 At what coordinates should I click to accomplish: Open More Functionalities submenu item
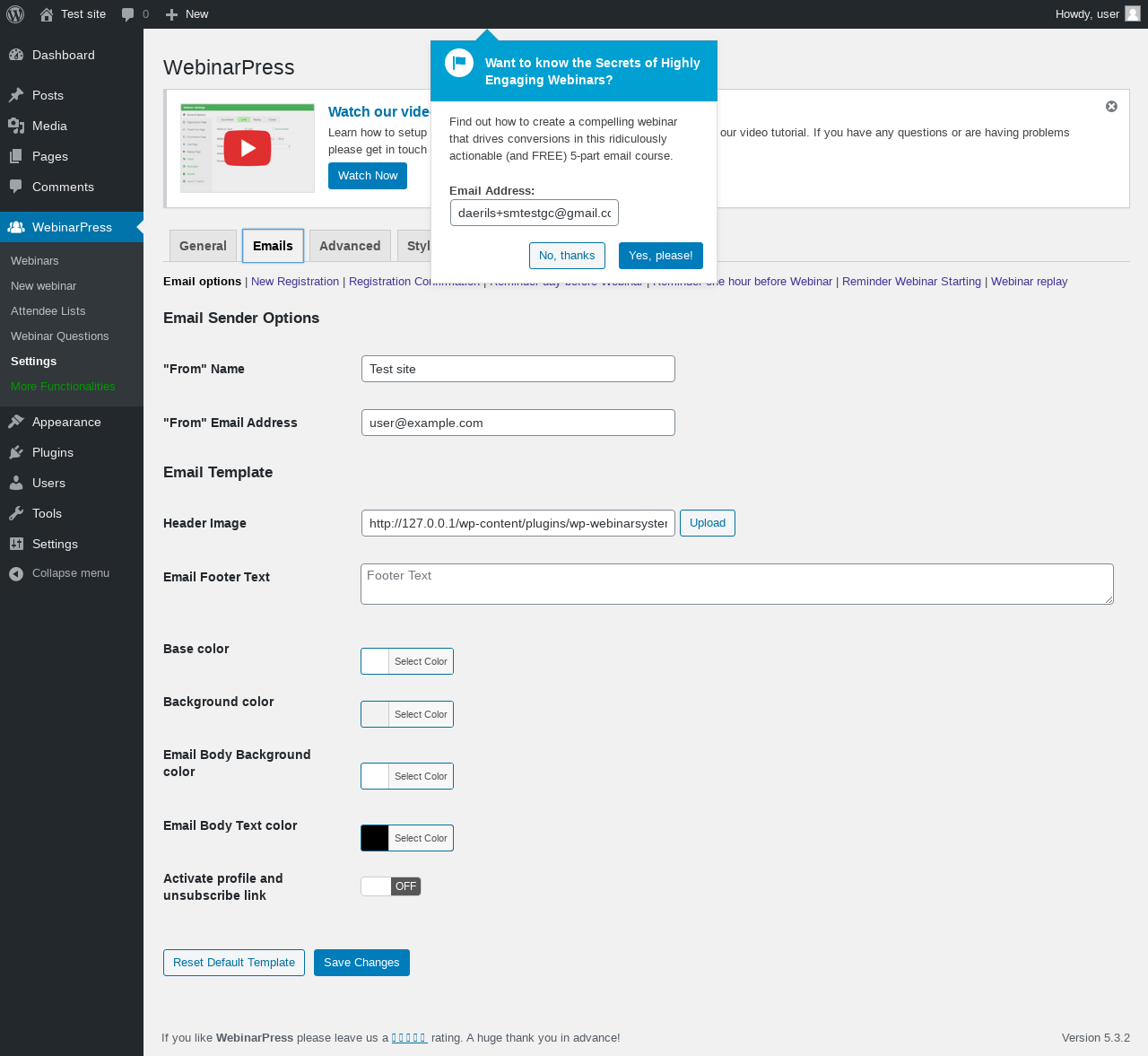pos(63,386)
